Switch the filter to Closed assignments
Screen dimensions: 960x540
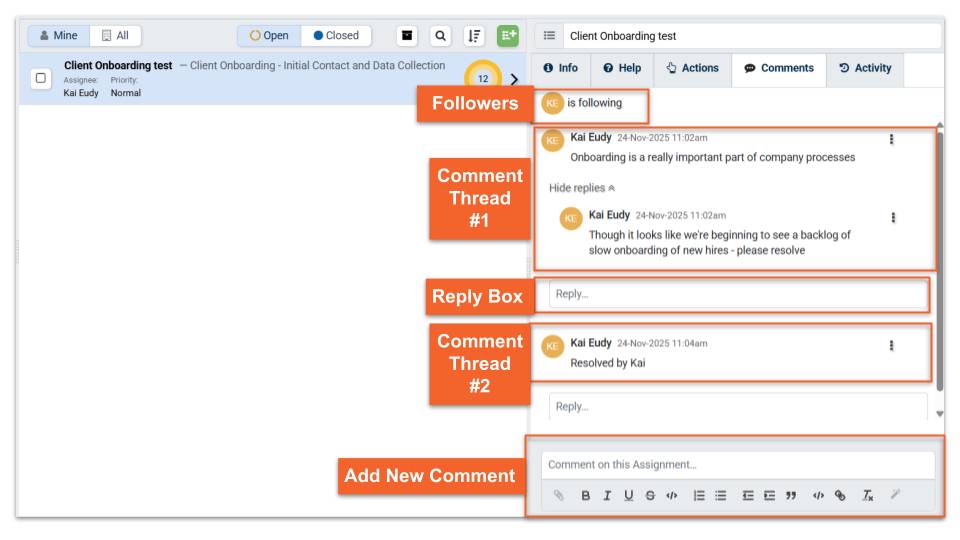(336, 36)
